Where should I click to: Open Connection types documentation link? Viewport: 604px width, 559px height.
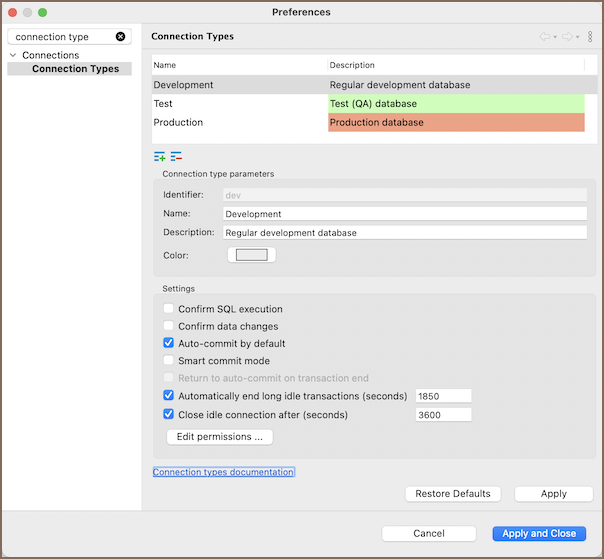tap(223, 472)
